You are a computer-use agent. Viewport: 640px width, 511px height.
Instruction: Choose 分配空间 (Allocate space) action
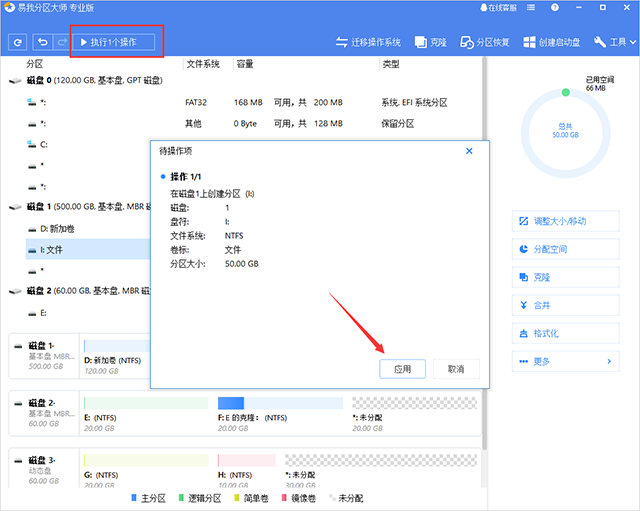point(565,248)
